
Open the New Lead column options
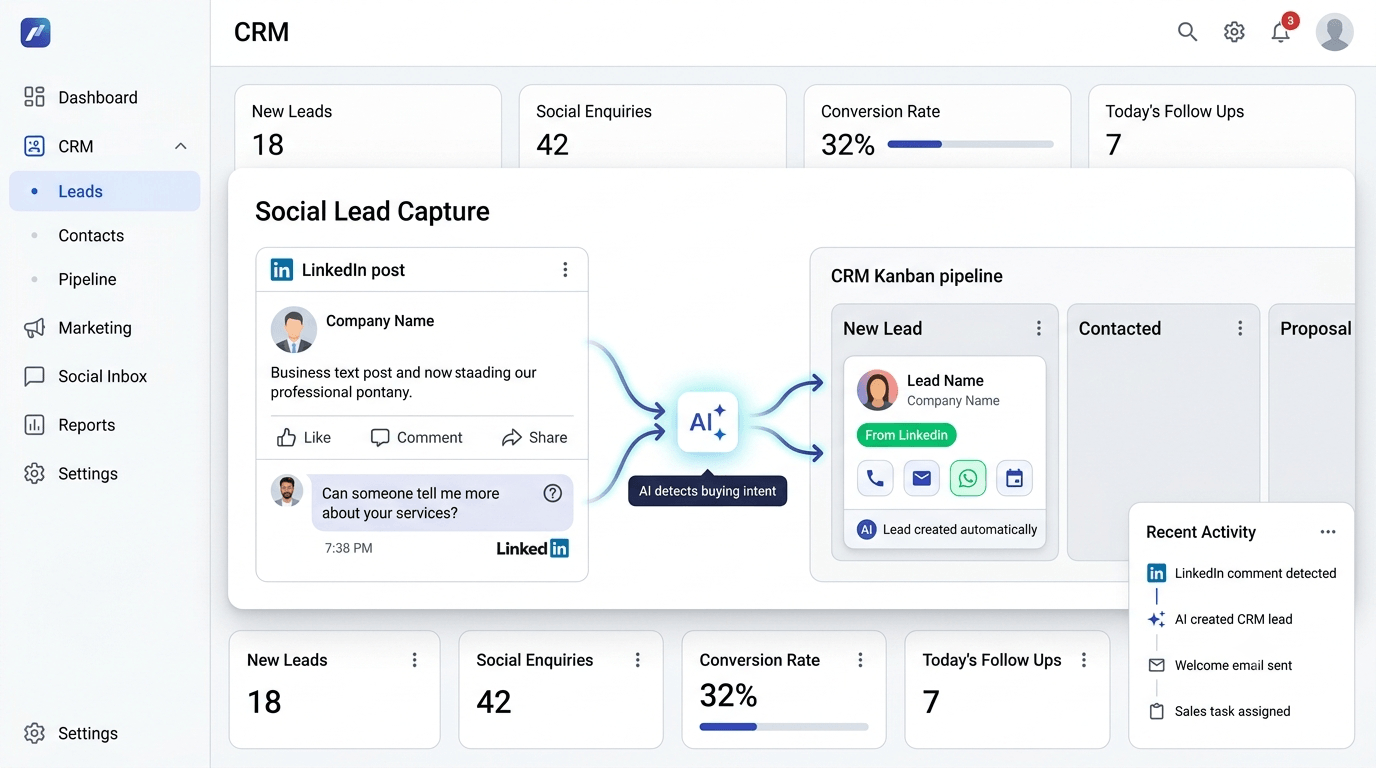(1039, 328)
